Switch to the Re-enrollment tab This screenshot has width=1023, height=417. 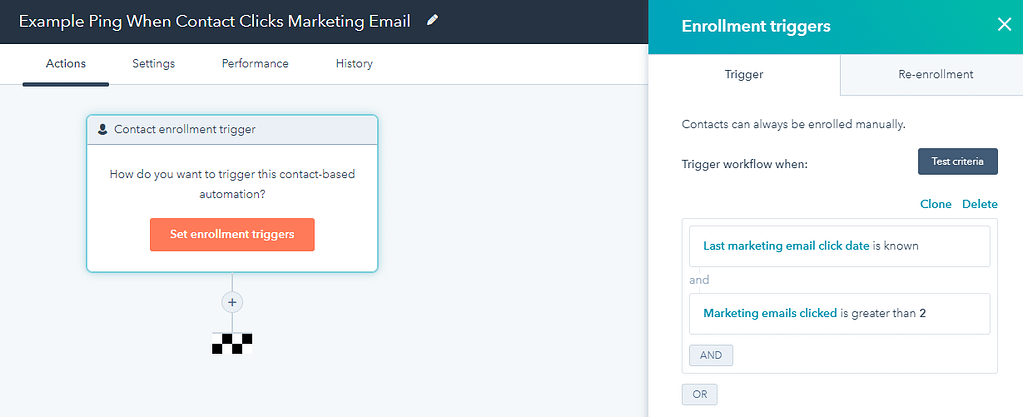click(931, 74)
